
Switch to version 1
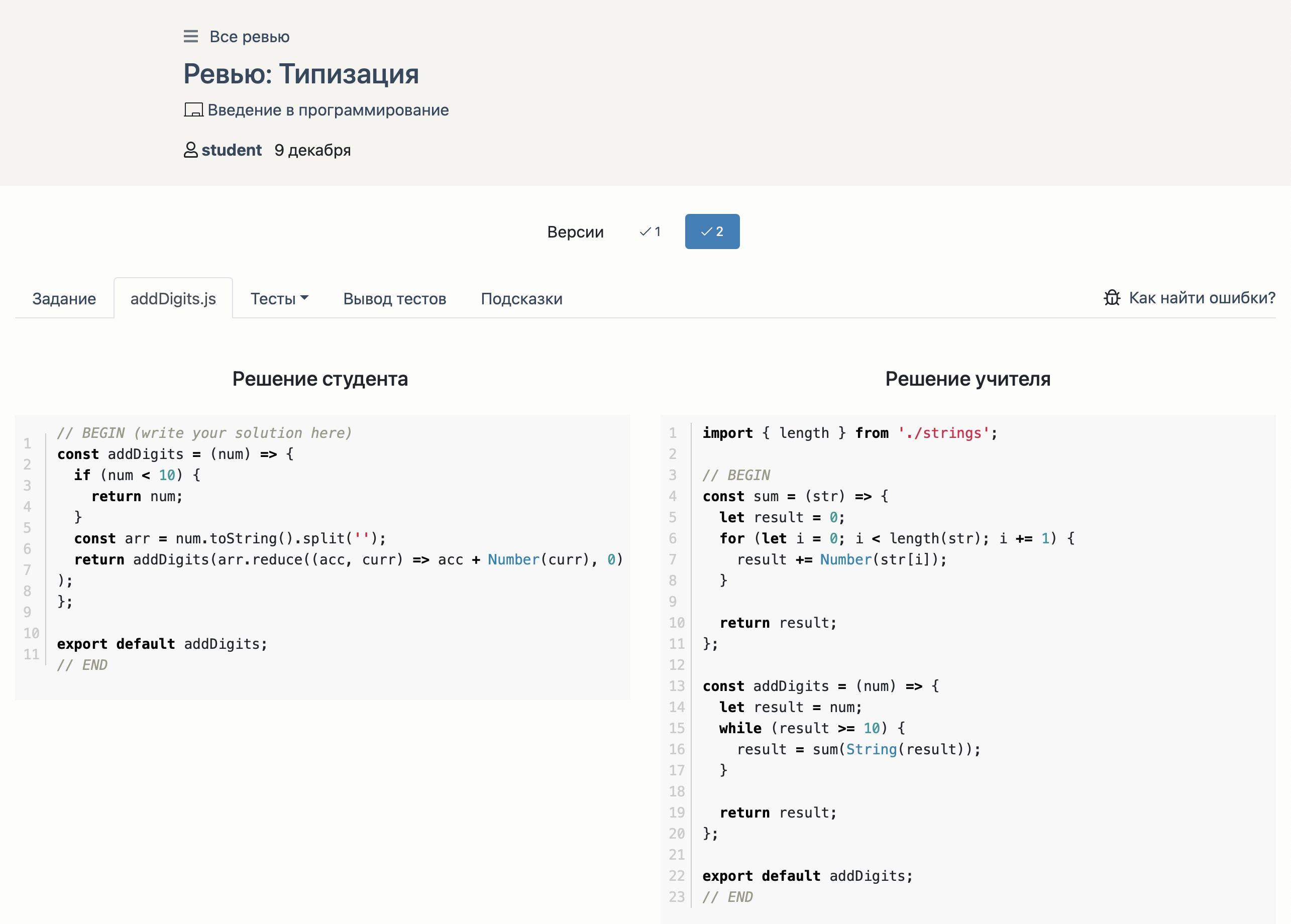point(651,232)
